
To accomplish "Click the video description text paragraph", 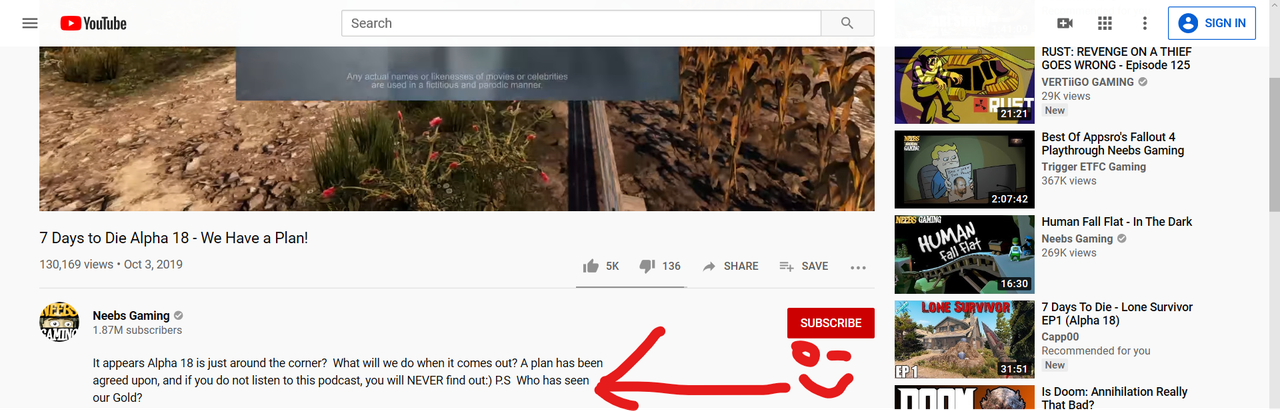I will 347,380.
